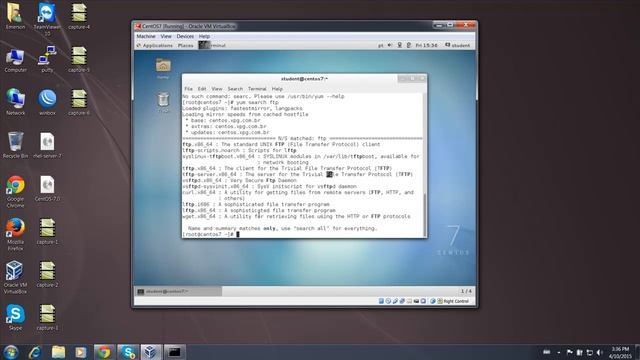
Task: Open the Windows Start button
Action: [x=11, y=352]
